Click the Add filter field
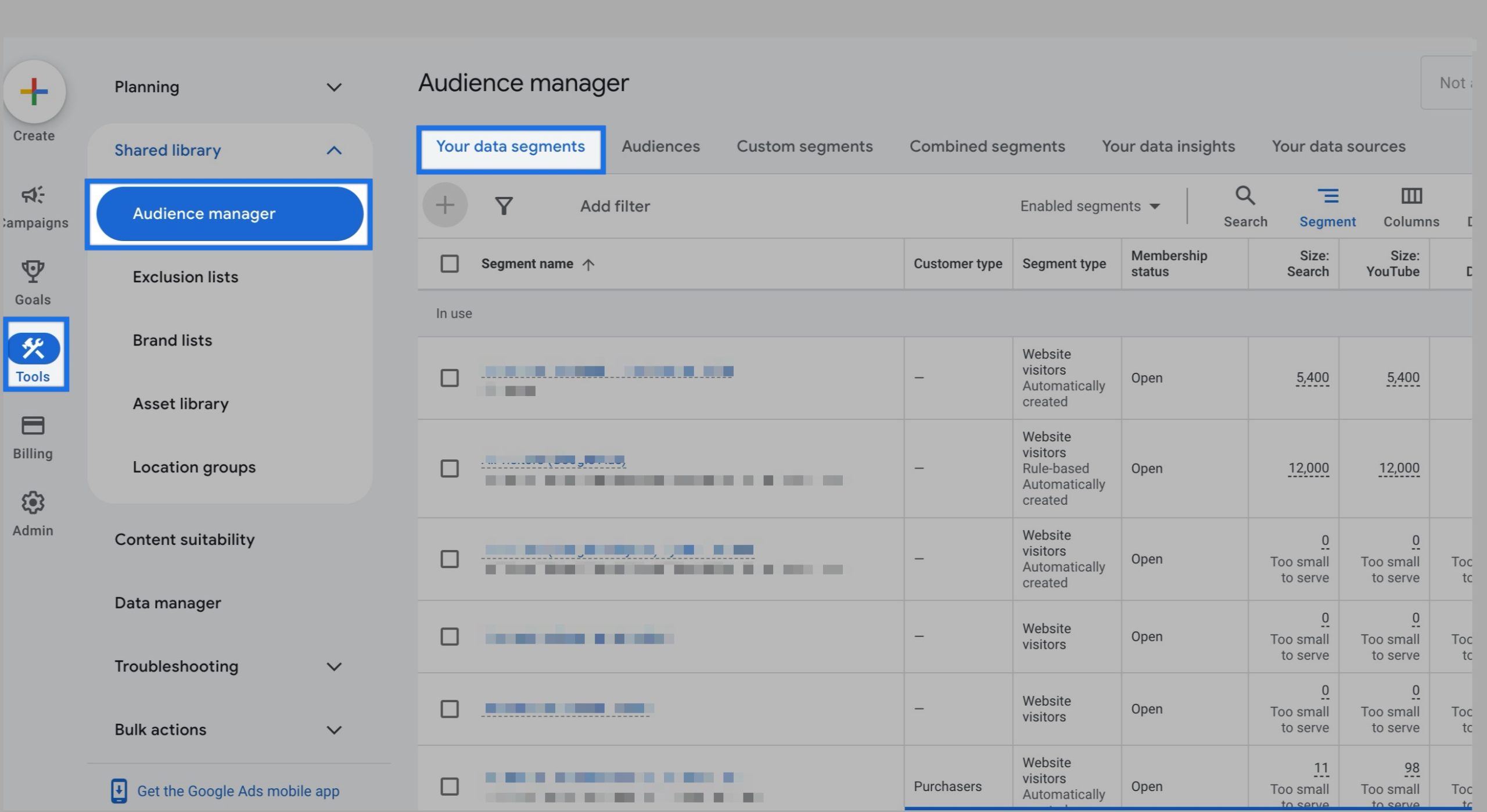The image size is (1487, 812). click(615, 206)
